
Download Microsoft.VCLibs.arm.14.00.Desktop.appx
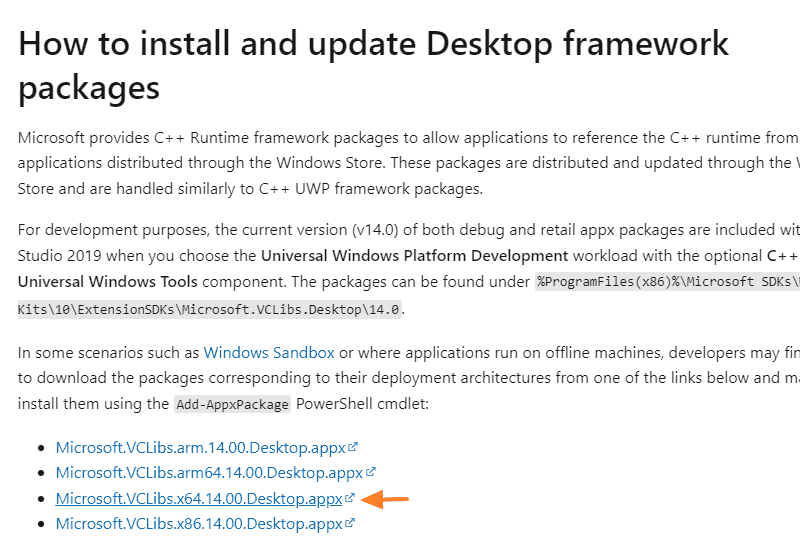point(199,448)
